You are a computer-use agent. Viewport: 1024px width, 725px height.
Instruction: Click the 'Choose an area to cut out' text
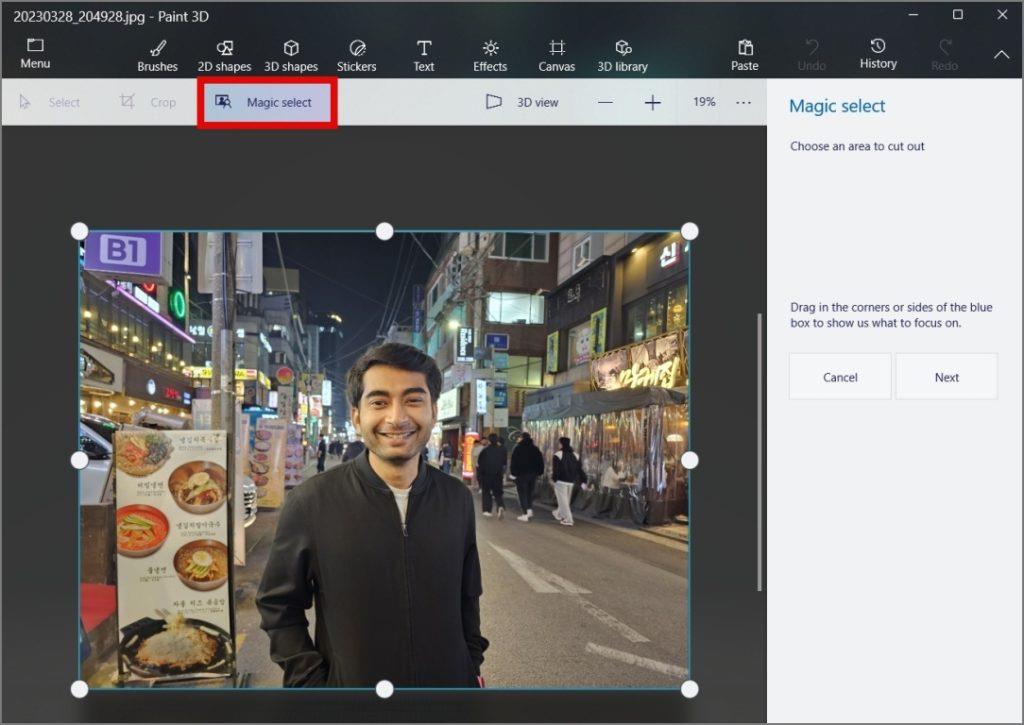click(857, 146)
